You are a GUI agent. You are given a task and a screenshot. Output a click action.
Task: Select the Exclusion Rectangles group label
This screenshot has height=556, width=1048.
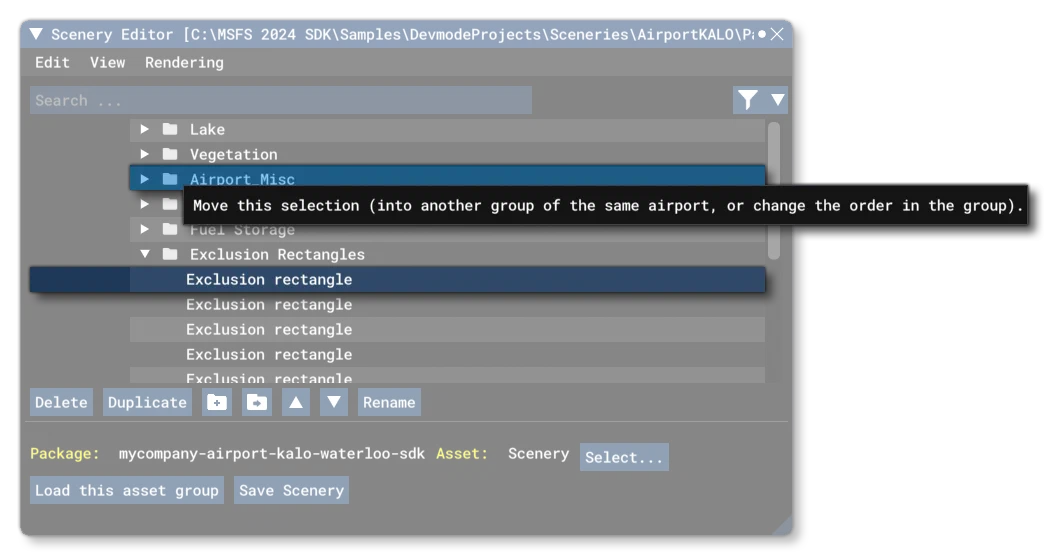tap(277, 255)
